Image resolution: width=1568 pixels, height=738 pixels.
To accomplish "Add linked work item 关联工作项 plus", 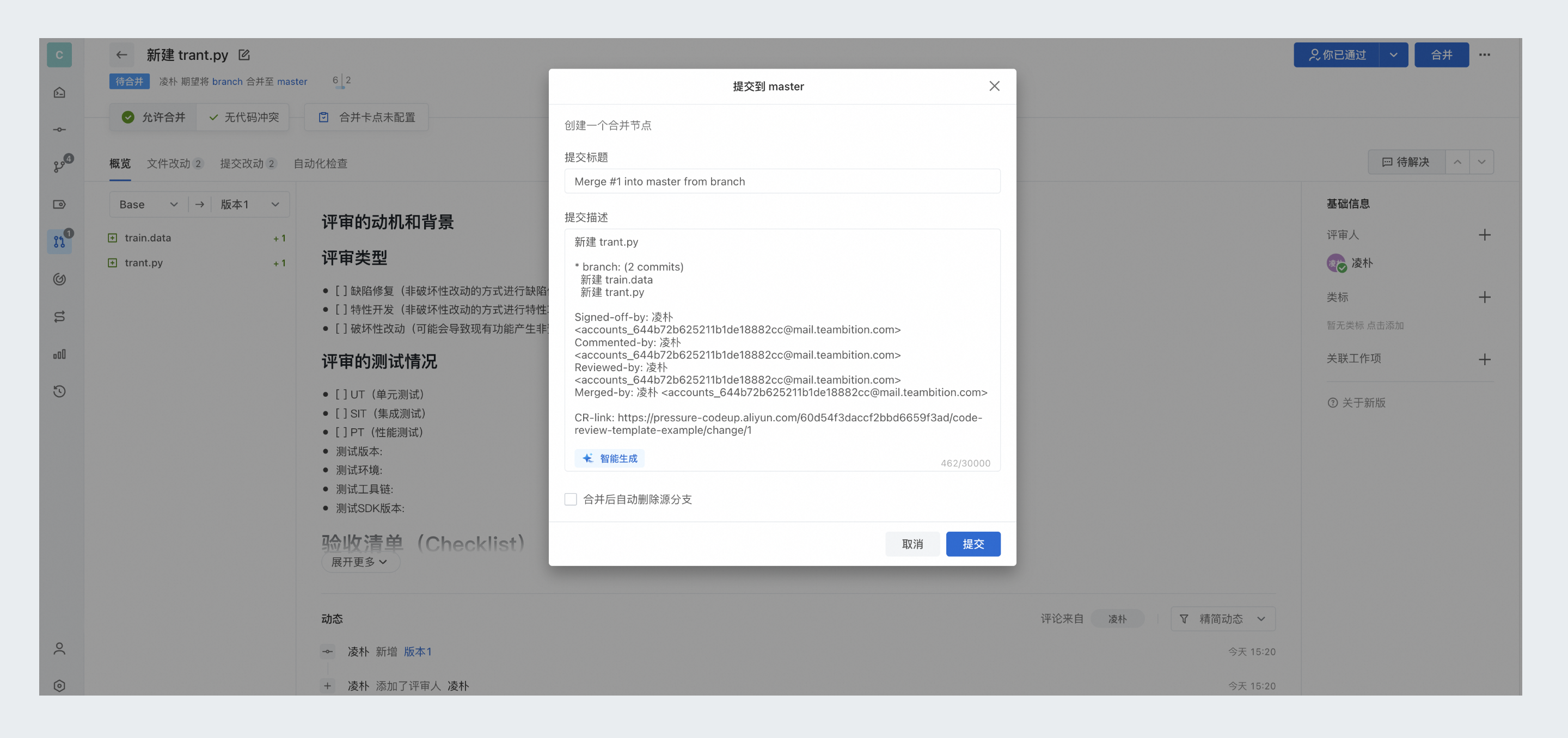I will (x=1485, y=359).
